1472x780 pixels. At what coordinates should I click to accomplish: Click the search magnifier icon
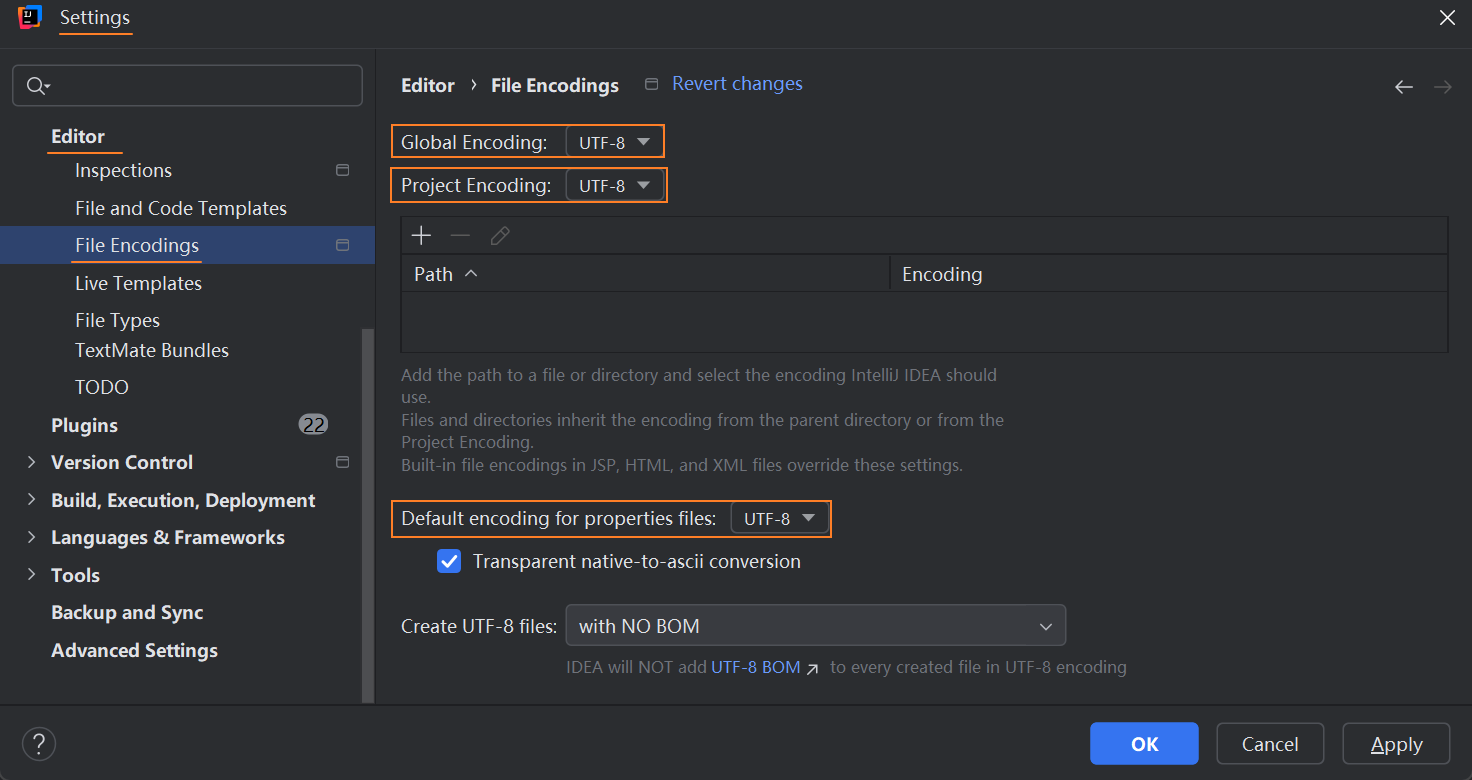(x=36, y=86)
